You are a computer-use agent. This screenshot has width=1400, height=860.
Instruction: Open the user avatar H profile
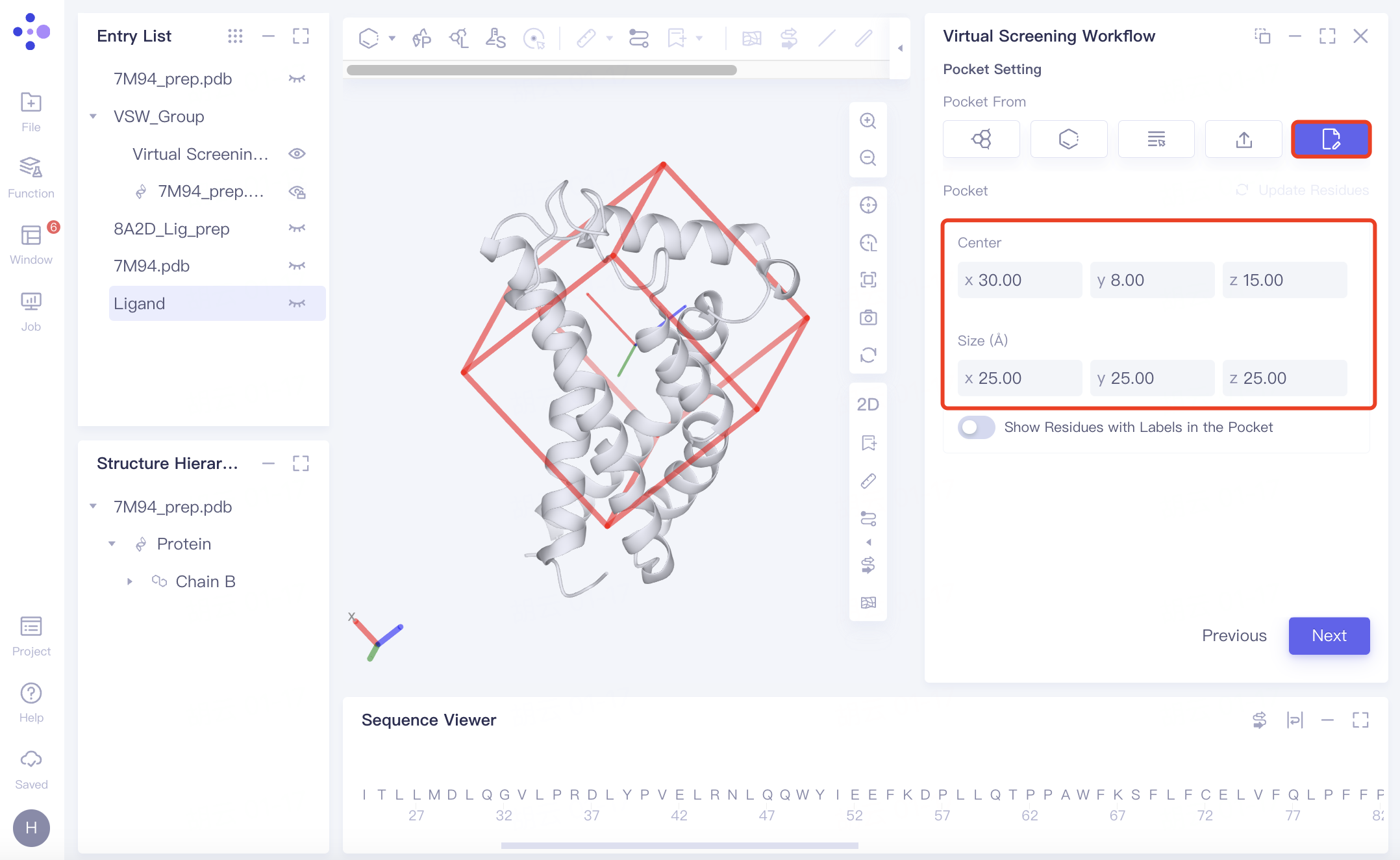pyautogui.click(x=31, y=828)
